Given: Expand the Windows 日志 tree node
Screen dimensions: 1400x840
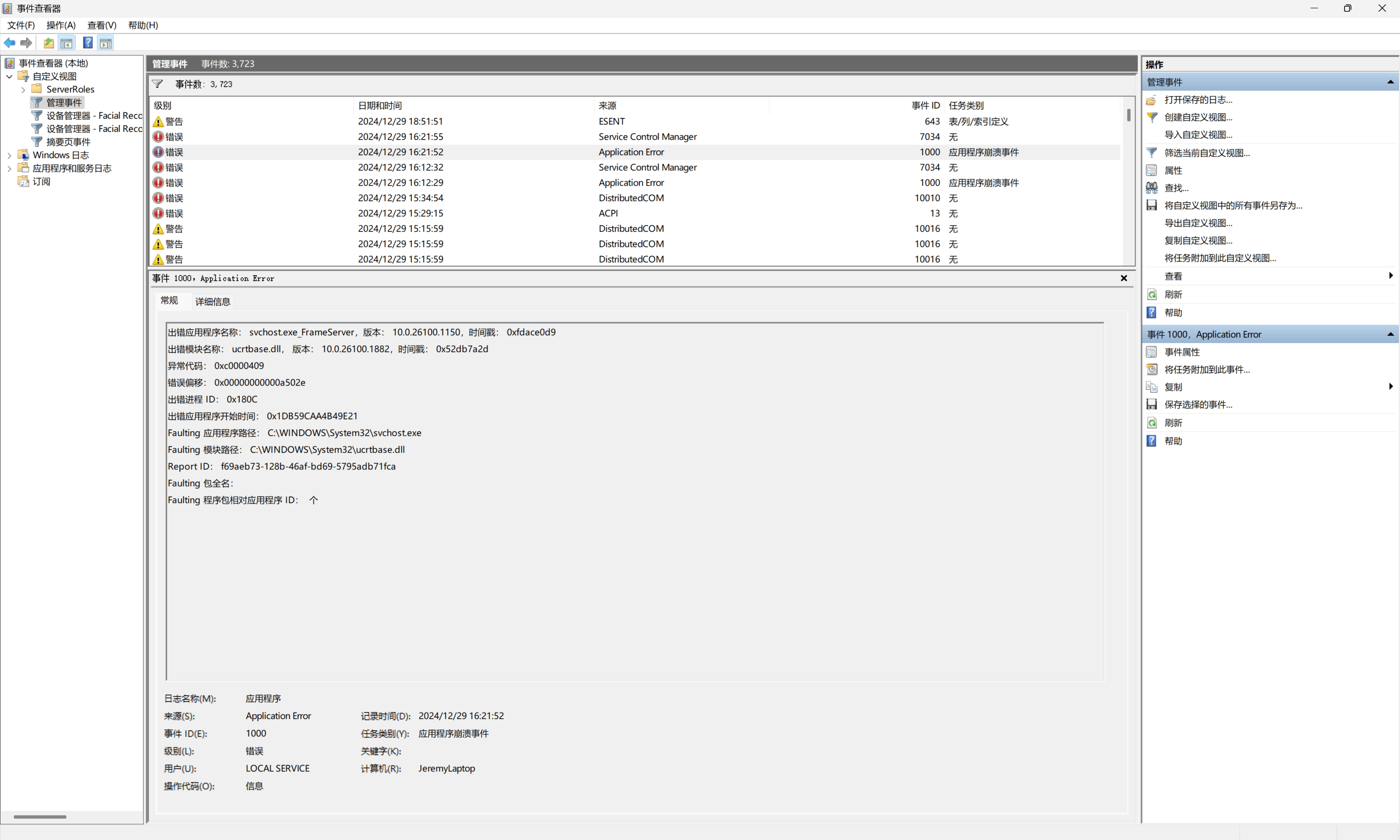Looking at the screenshot, I should [9, 155].
